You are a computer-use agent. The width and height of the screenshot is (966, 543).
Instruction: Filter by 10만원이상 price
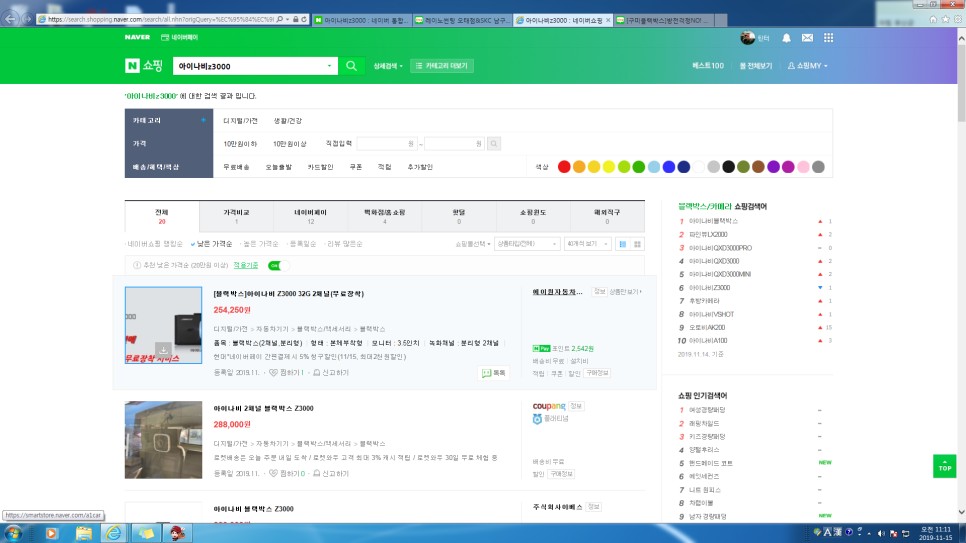[x=290, y=144]
